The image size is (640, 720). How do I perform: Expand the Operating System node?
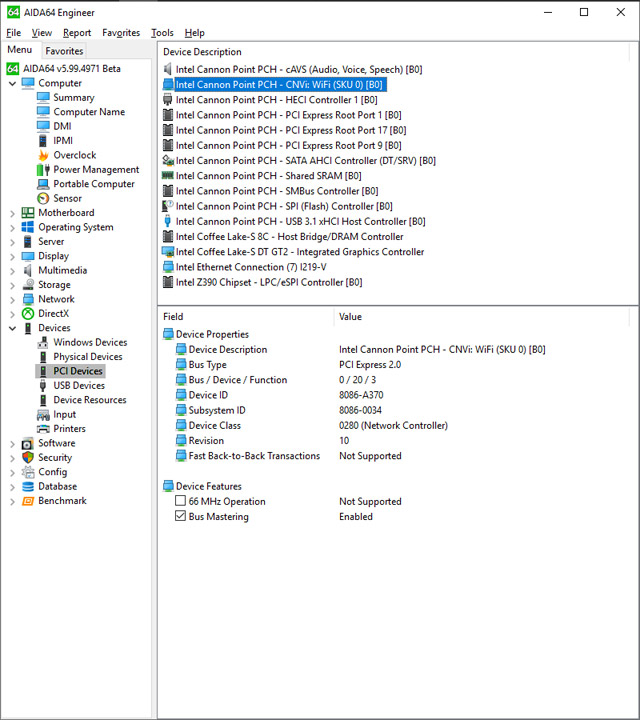pos(12,228)
